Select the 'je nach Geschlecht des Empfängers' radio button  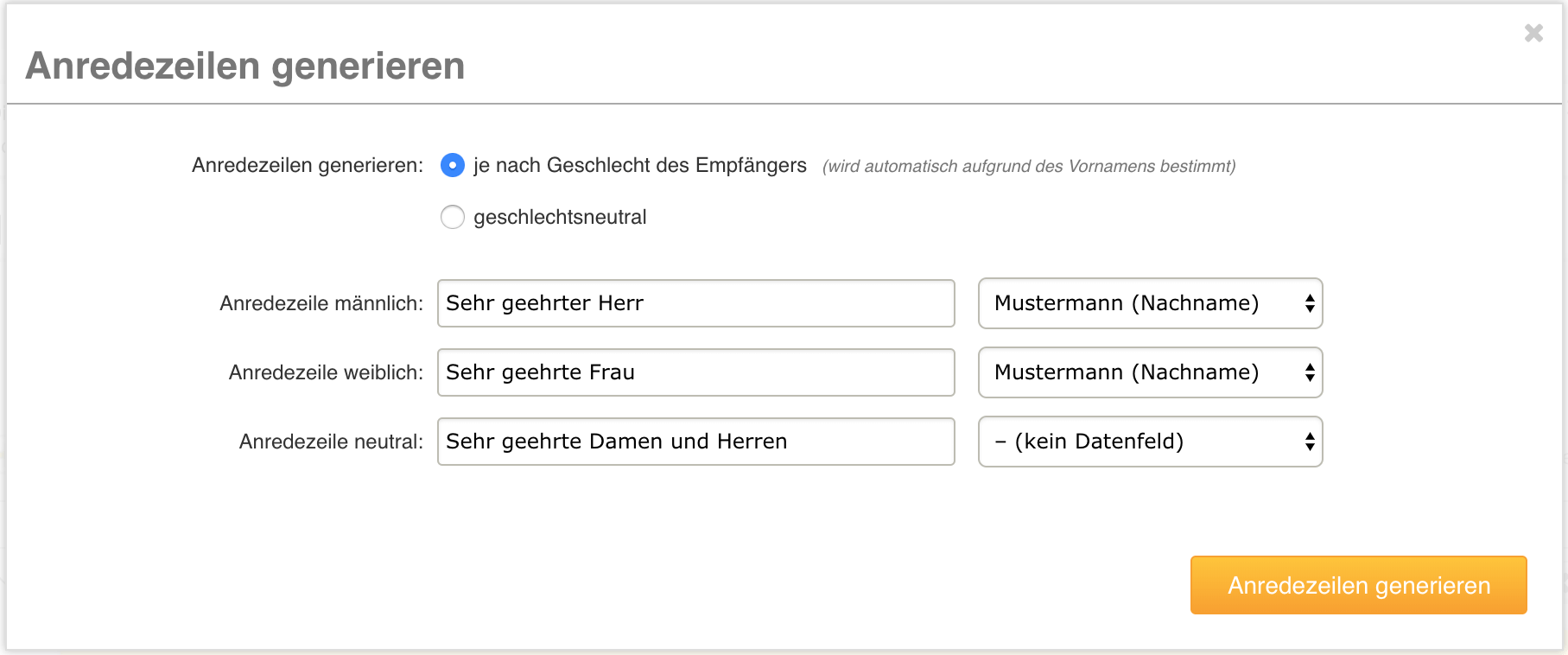(x=453, y=165)
